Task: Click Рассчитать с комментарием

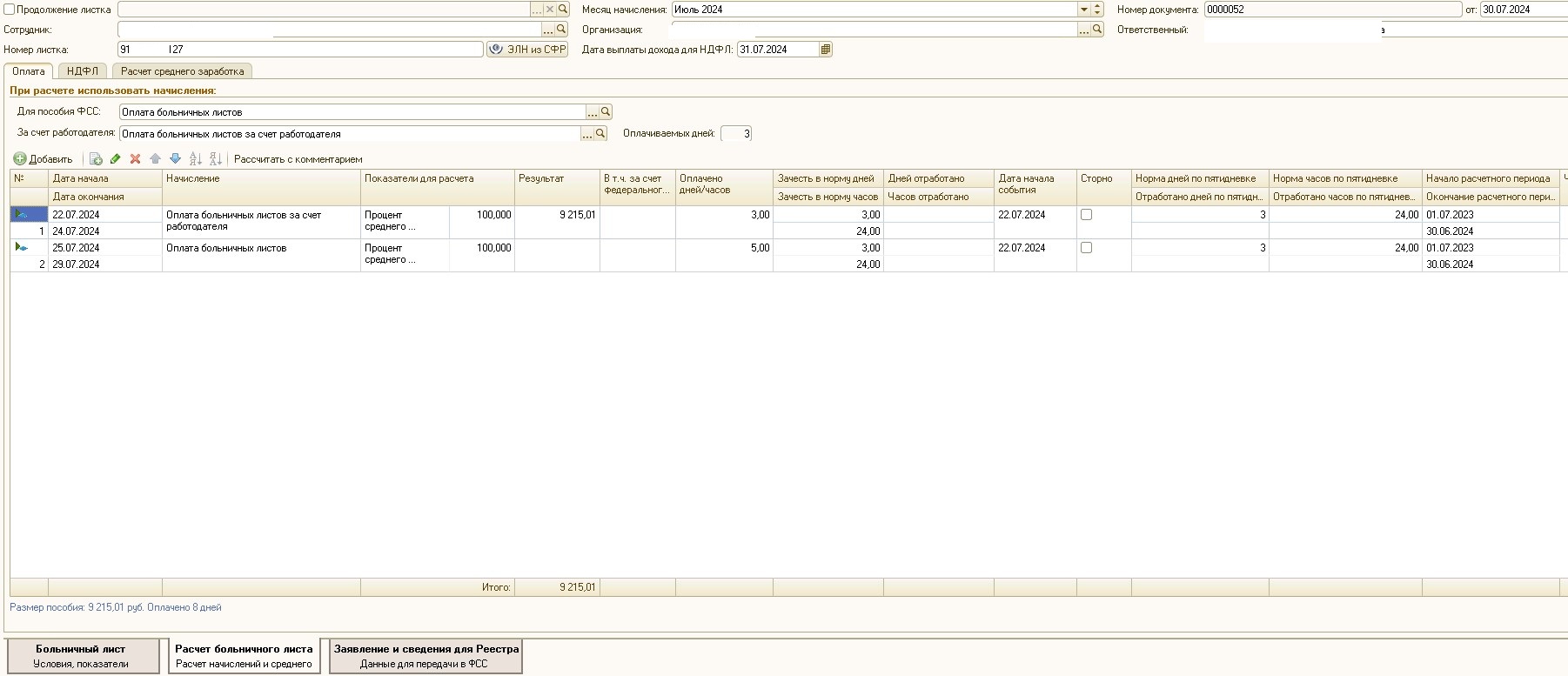Action: 298,159
